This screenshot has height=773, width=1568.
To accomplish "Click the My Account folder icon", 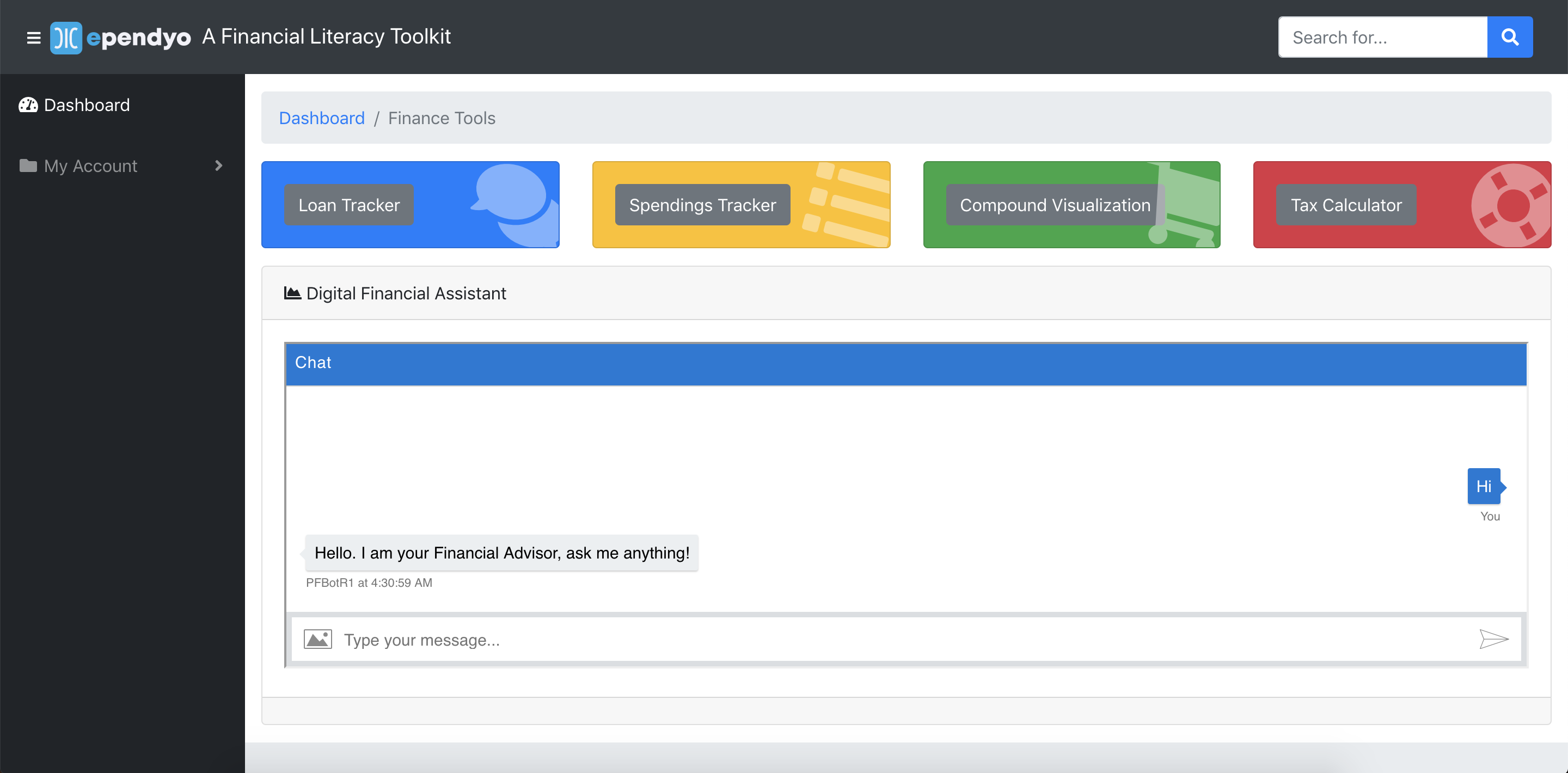I will [28, 165].
